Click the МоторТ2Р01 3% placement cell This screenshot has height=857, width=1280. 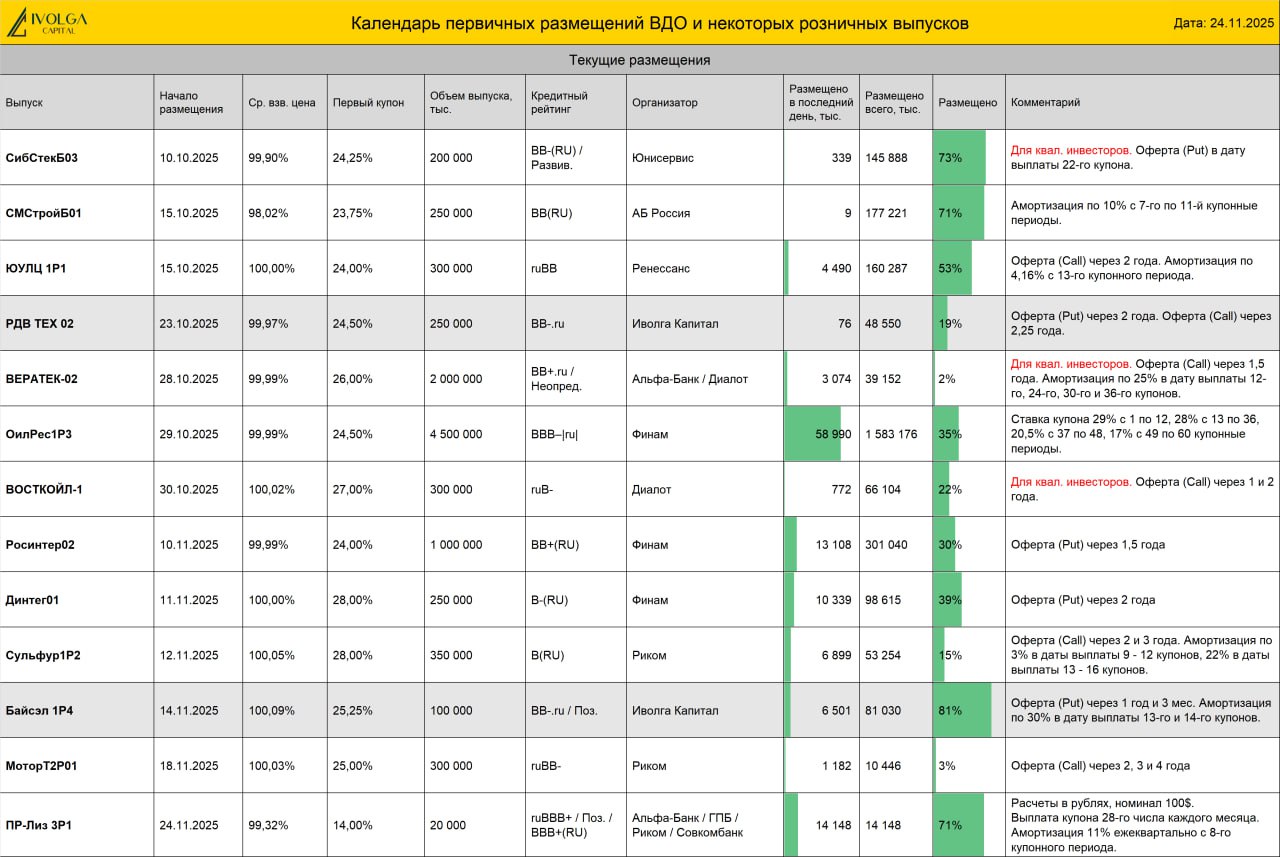pyautogui.click(x=968, y=765)
